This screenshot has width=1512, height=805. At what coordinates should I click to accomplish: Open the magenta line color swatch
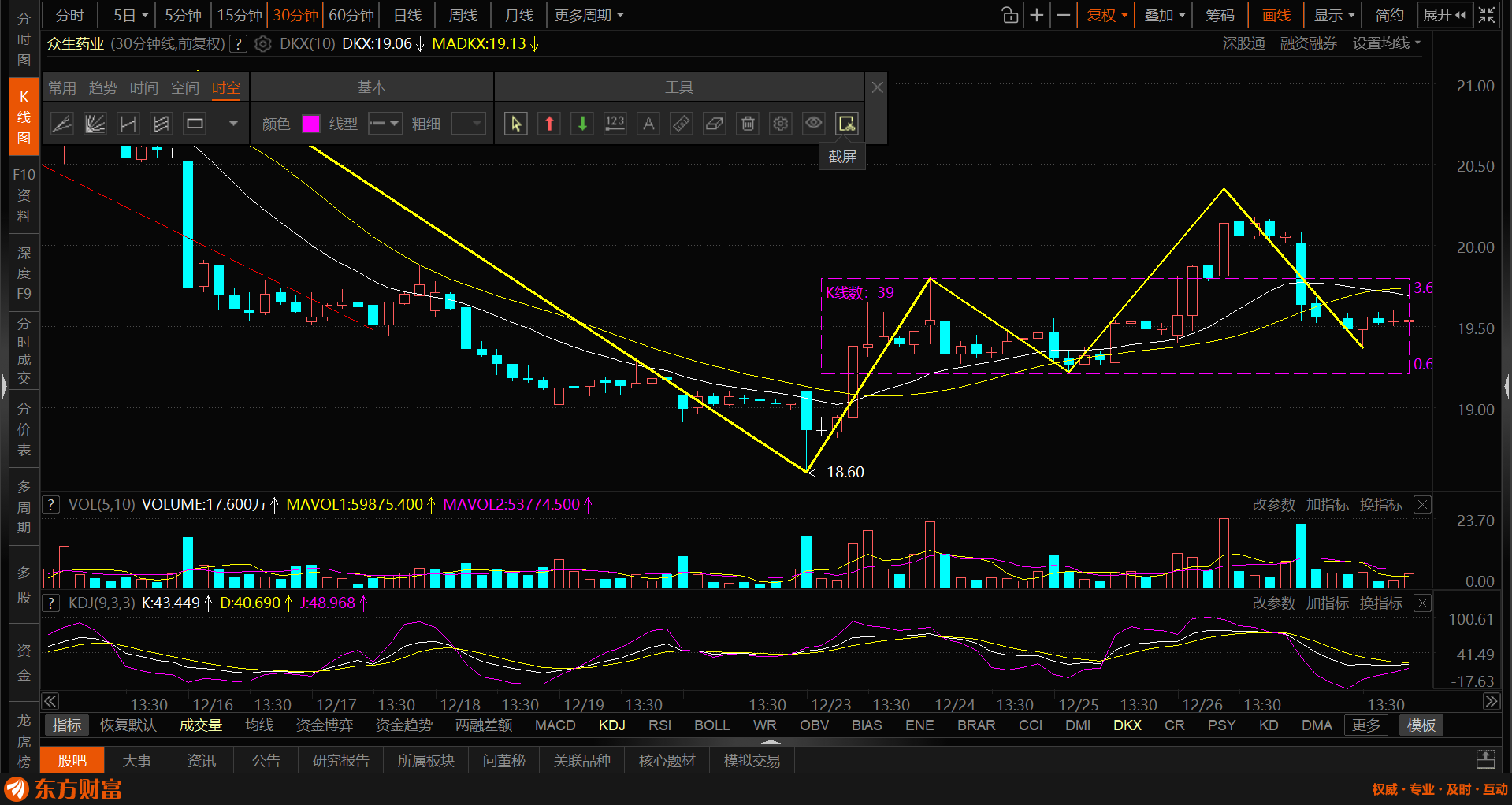[x=311, y=124]
